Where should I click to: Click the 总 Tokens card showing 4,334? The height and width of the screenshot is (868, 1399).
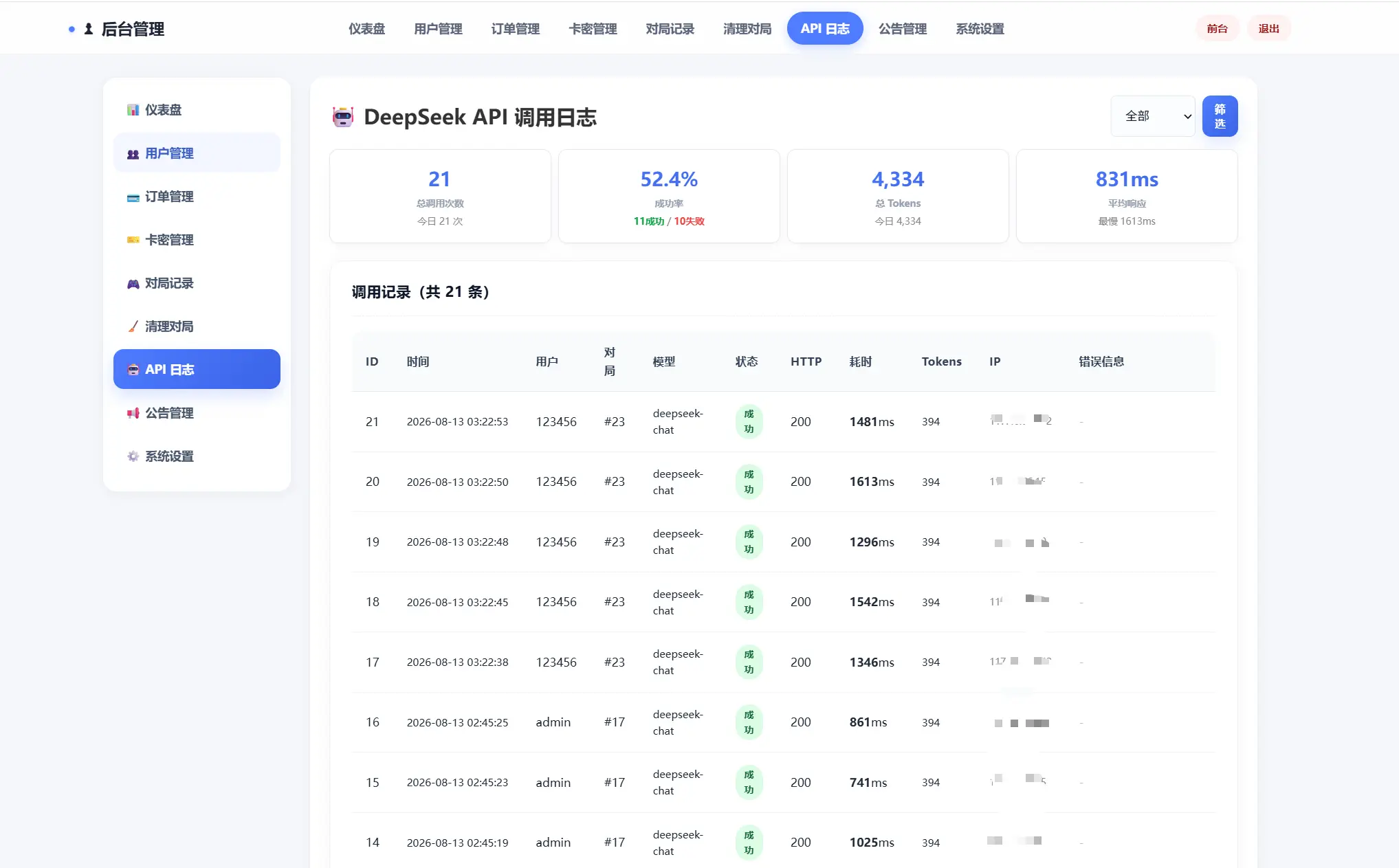898,197
